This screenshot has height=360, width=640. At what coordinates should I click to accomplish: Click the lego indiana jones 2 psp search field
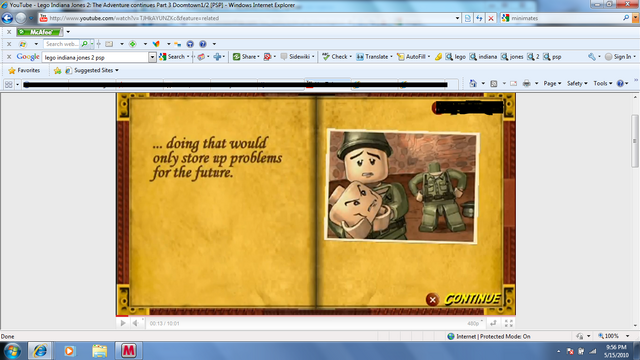coord(96,57)
